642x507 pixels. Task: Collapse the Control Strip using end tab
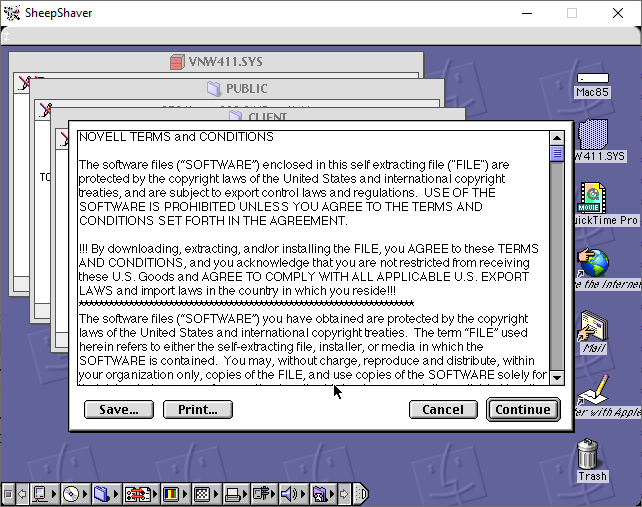point(361,494)
